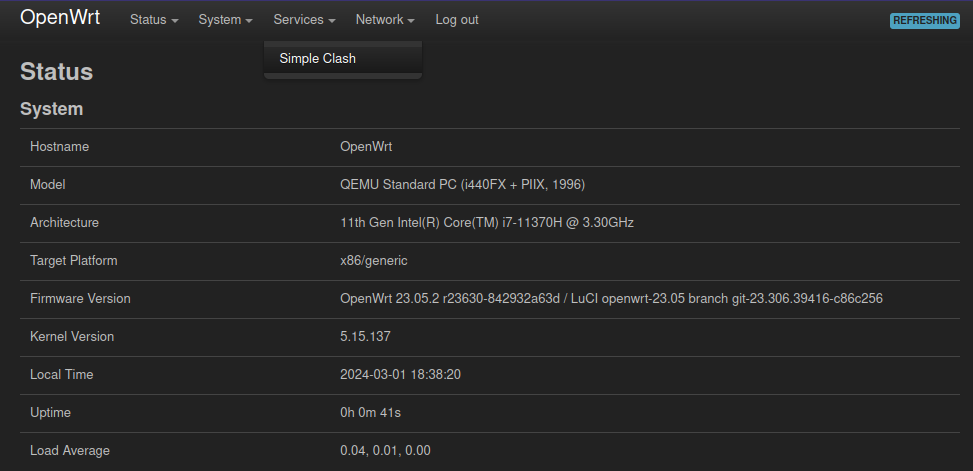973x471 pixels.
Task: Select the Hostname label cell
Action: point(60,147)
